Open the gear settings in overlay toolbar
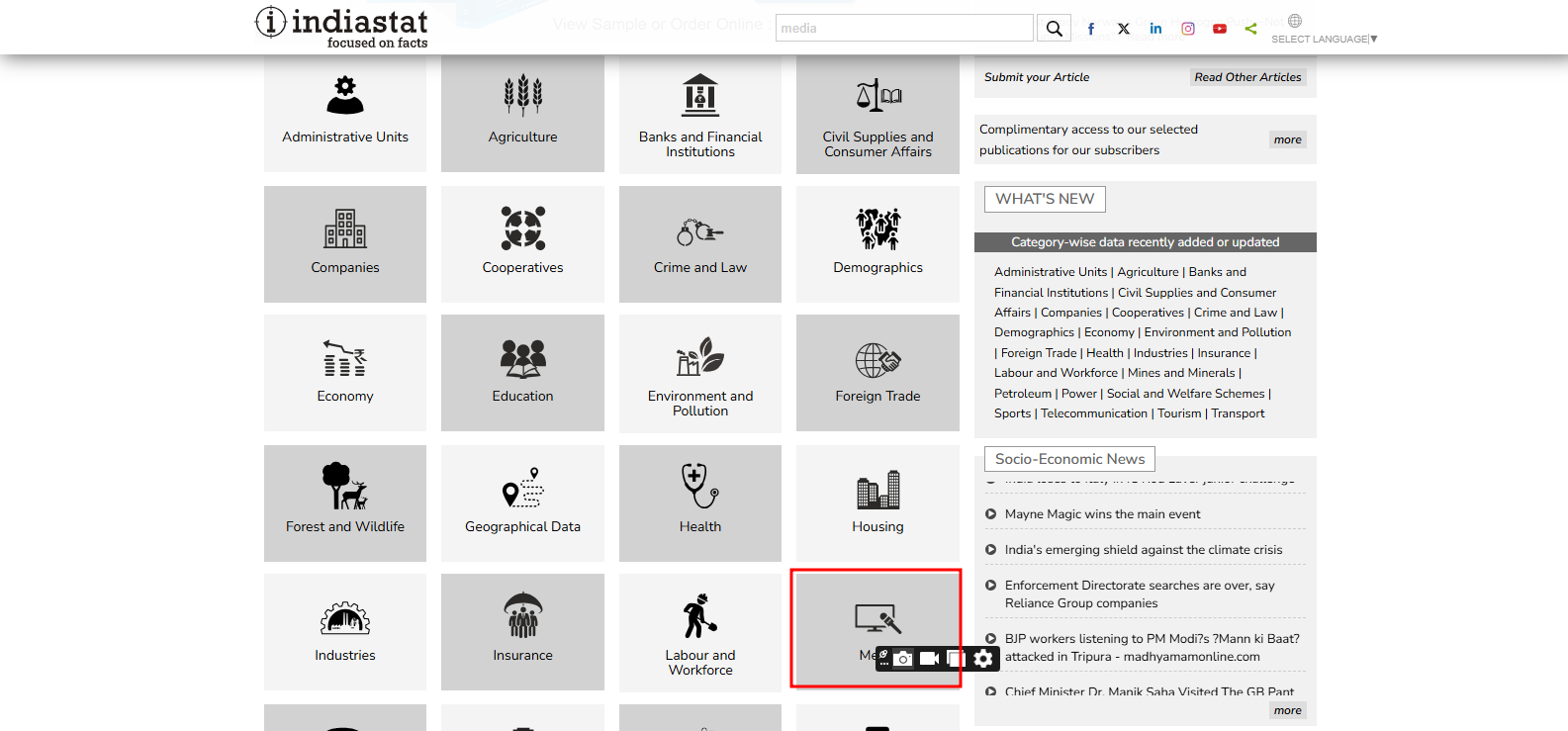1568x731 pixels. [982, 659]
